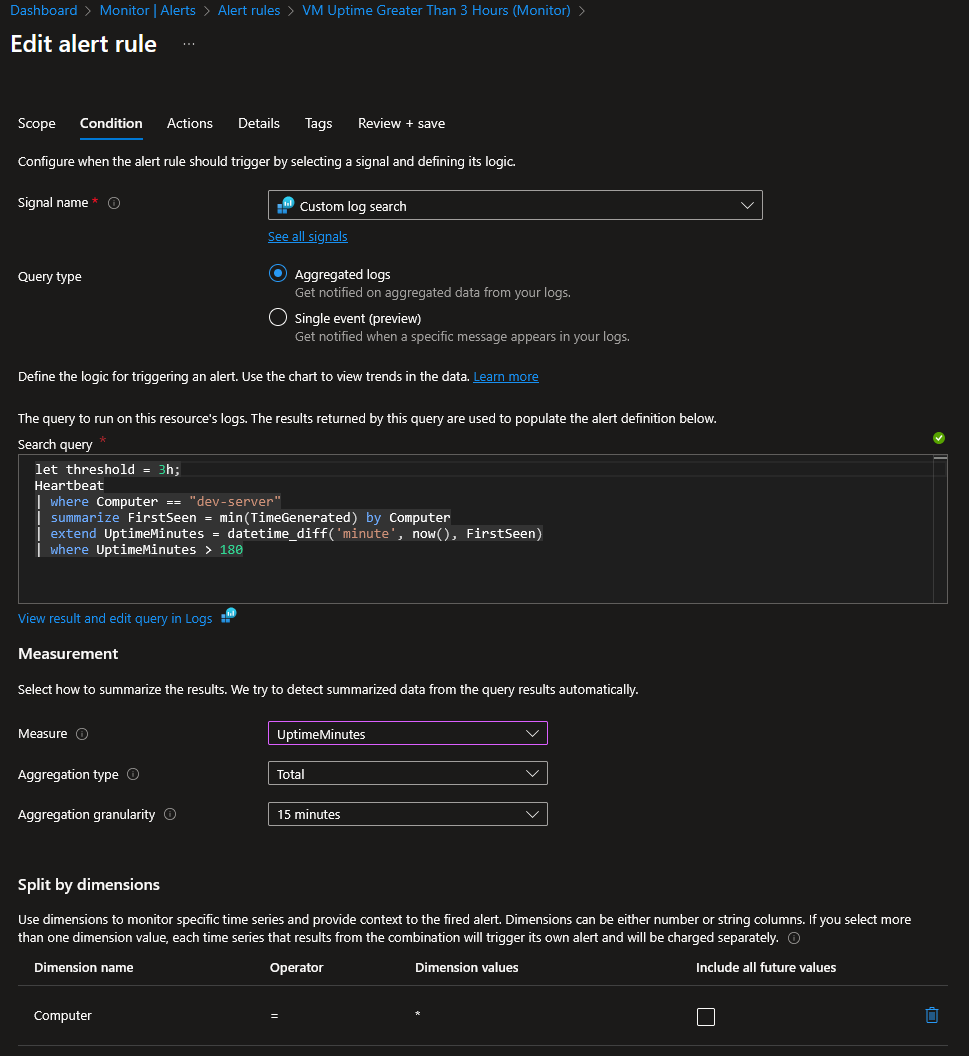Go to the Actions tab
The width and height of the screenshot is (969, 1056).
tap(190, 123)
